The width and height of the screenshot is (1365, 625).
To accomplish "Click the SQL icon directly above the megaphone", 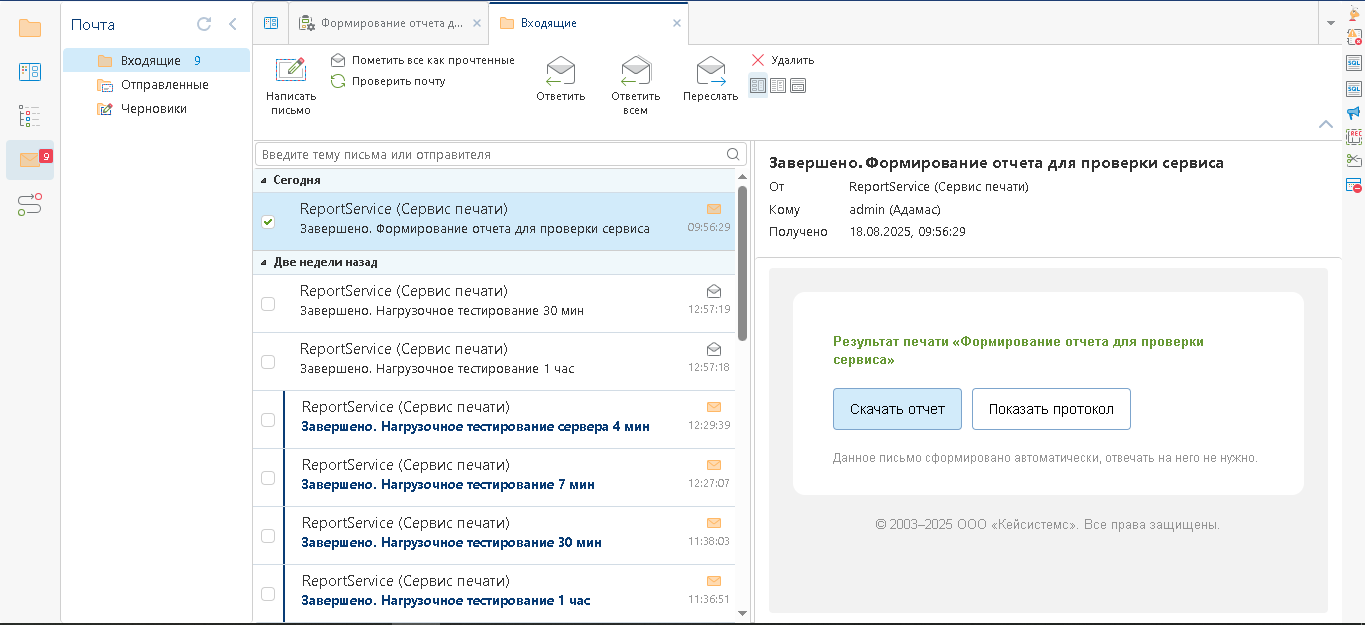I will (x=1354, y=88).
